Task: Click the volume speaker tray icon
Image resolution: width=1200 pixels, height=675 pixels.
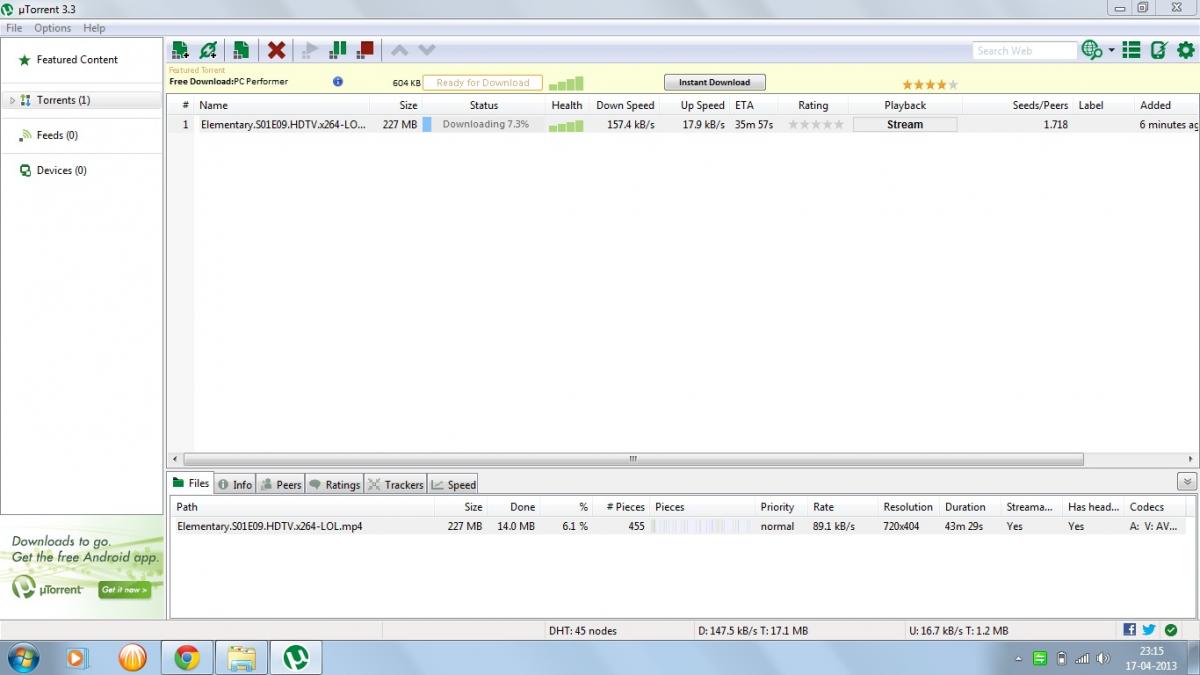Action: click(1103, 659)
